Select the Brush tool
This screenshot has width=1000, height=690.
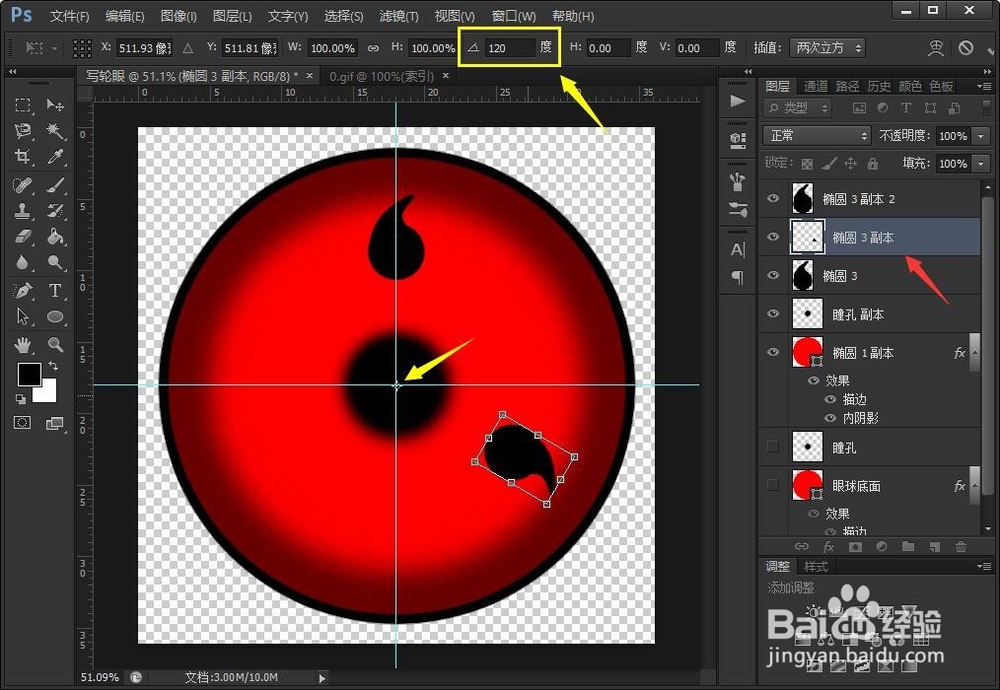(55, 186)
